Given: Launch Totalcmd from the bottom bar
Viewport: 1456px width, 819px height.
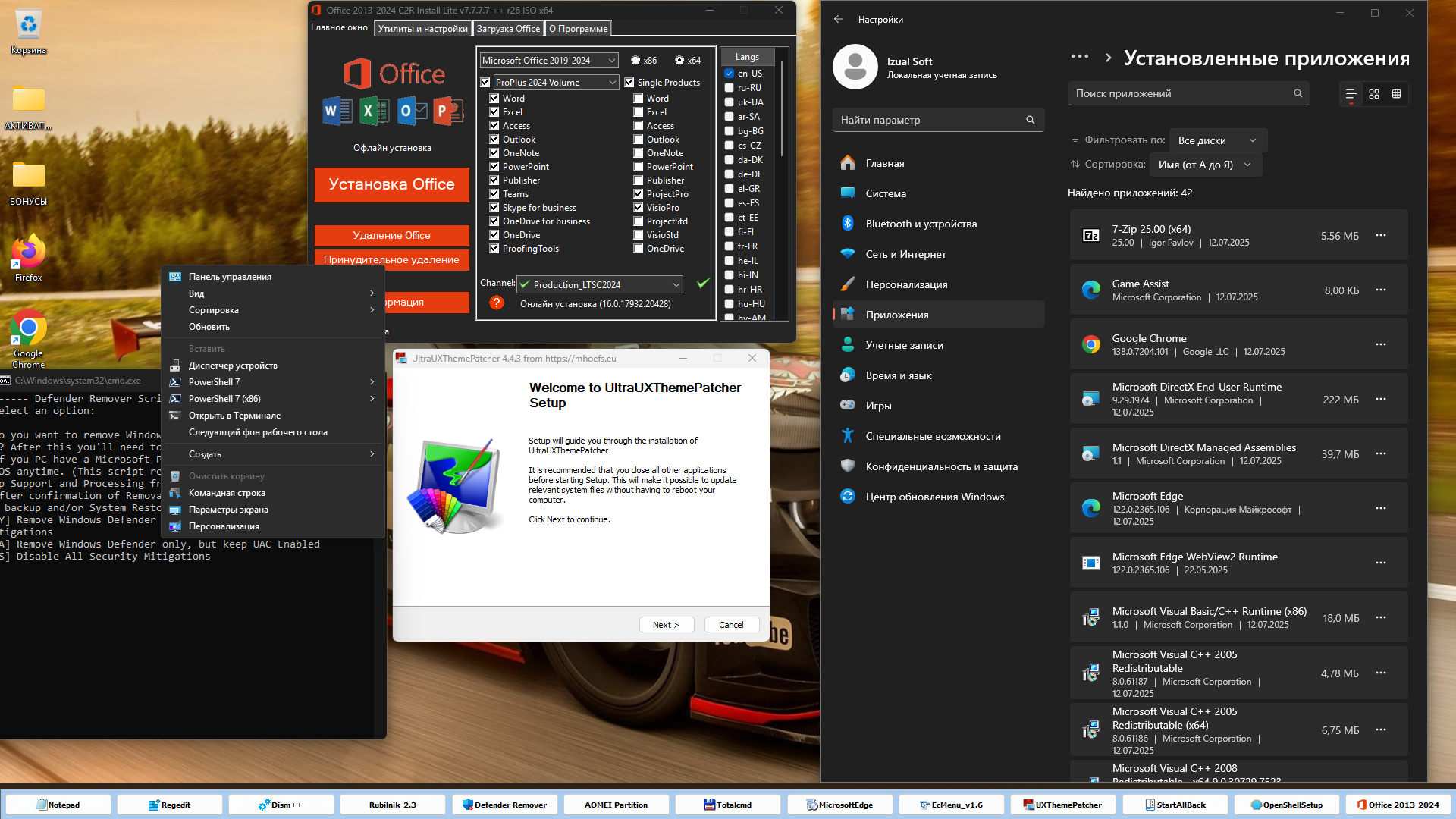Looking at the screenshot, I should 728,805.
